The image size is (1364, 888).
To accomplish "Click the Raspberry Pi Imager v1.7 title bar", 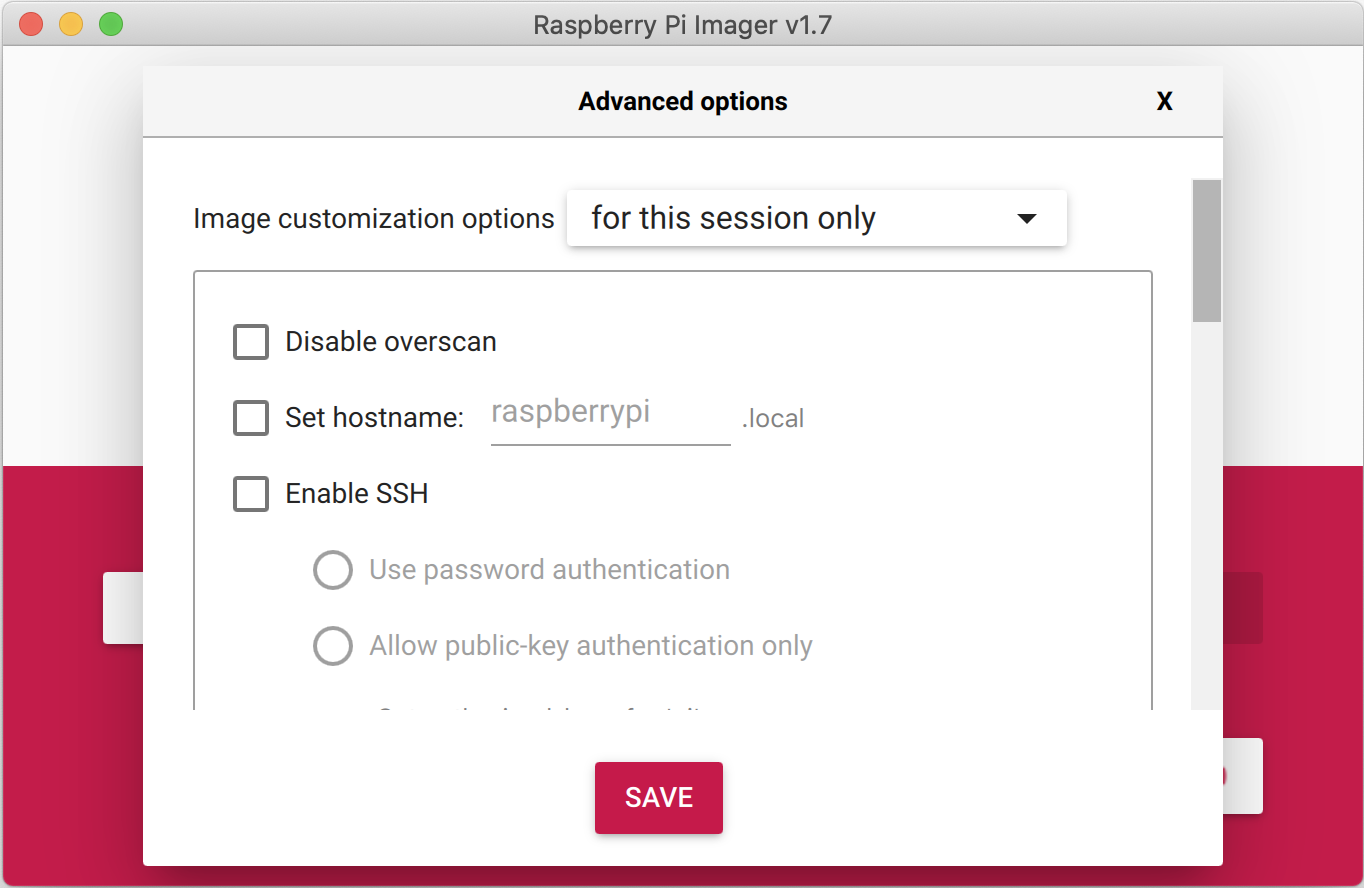I will 682,24.
